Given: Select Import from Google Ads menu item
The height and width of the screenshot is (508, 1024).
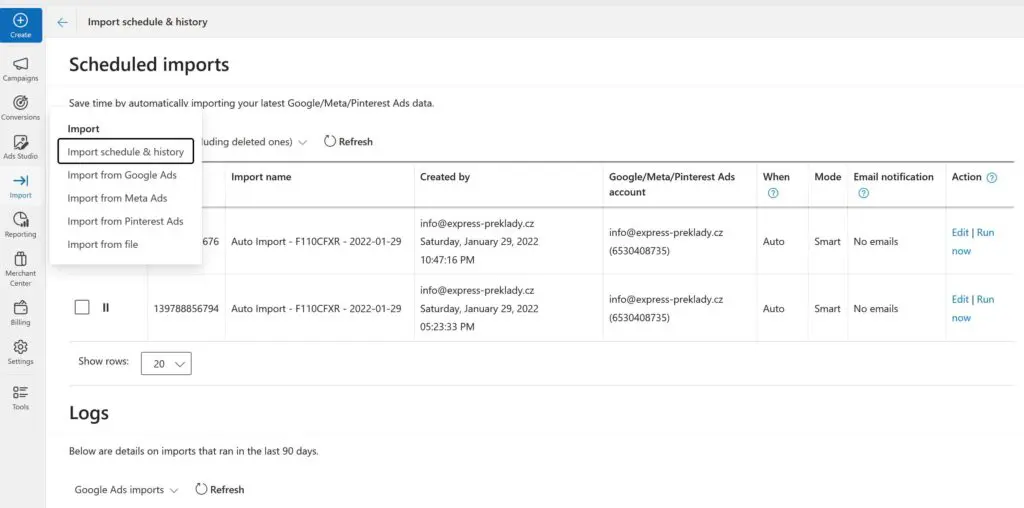Looking at the screenshot, I should [122, 175].
